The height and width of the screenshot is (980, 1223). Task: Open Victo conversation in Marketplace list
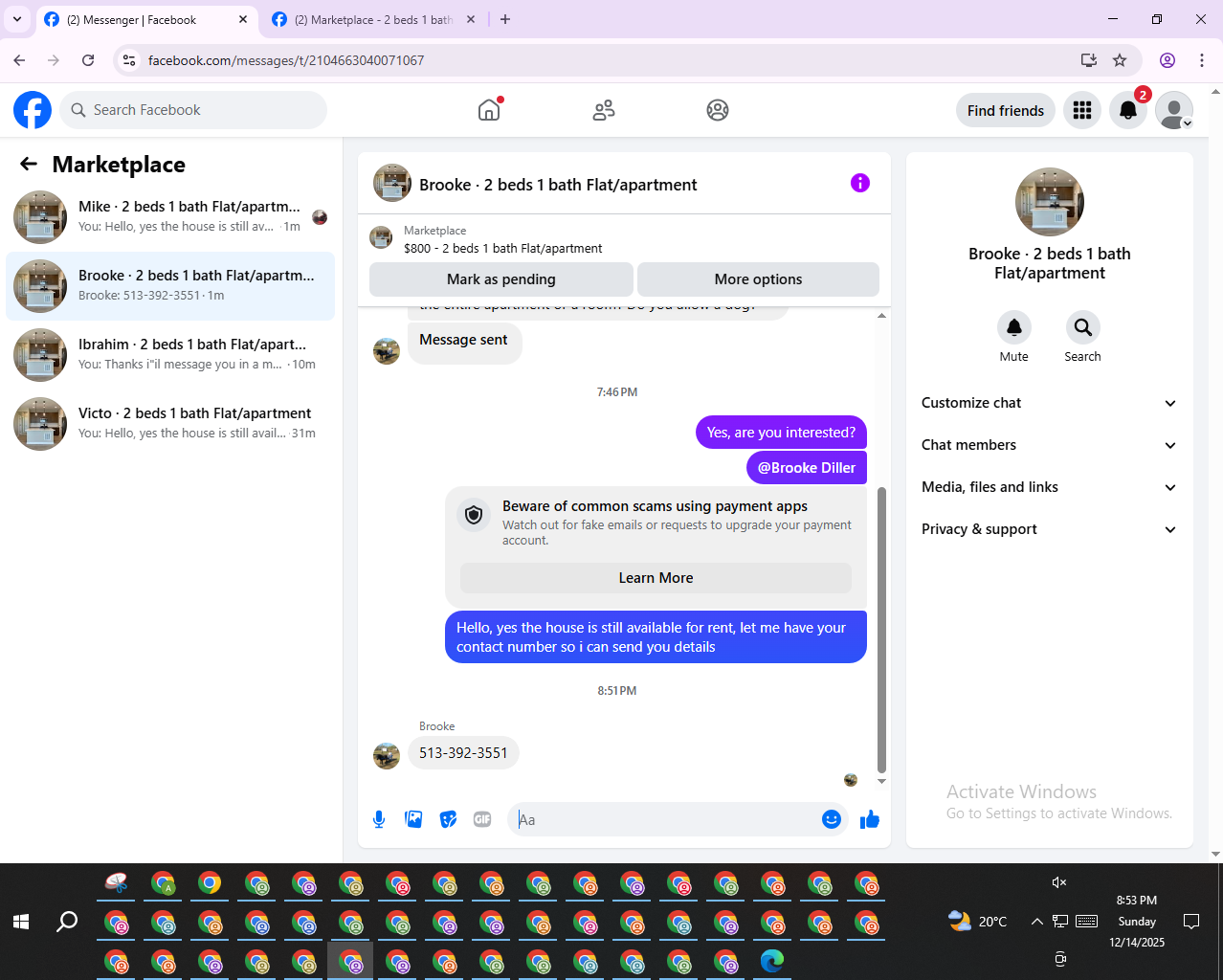point(170,424)
